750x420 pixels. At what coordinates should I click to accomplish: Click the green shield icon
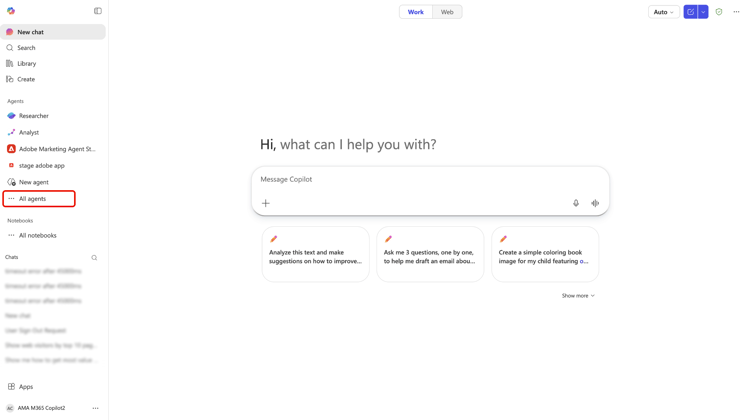[x=719, y=12]
